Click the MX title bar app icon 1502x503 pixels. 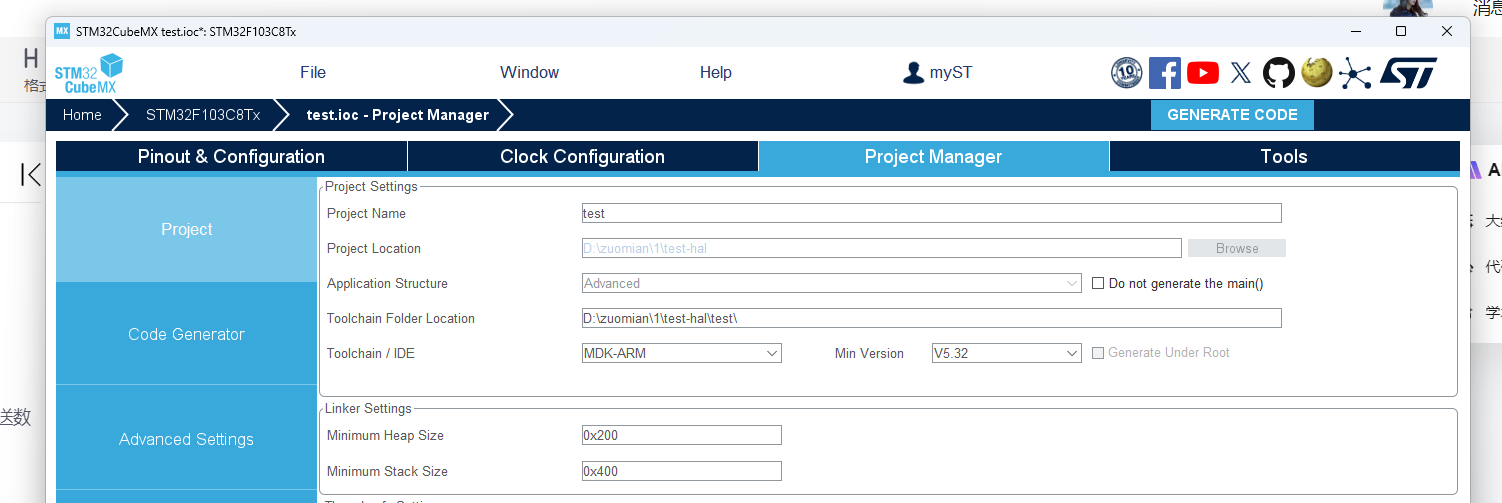(62, 31)
